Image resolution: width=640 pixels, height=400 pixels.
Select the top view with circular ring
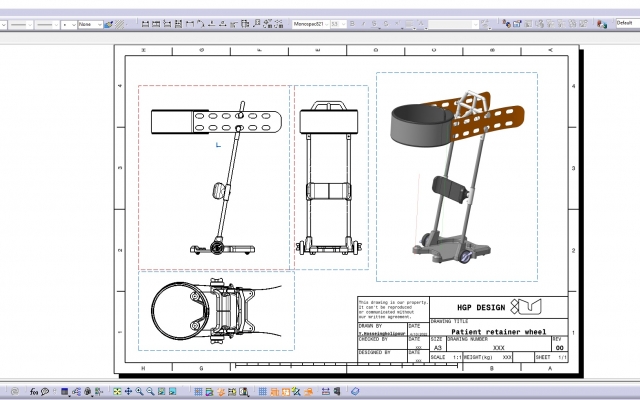(216, 311)
